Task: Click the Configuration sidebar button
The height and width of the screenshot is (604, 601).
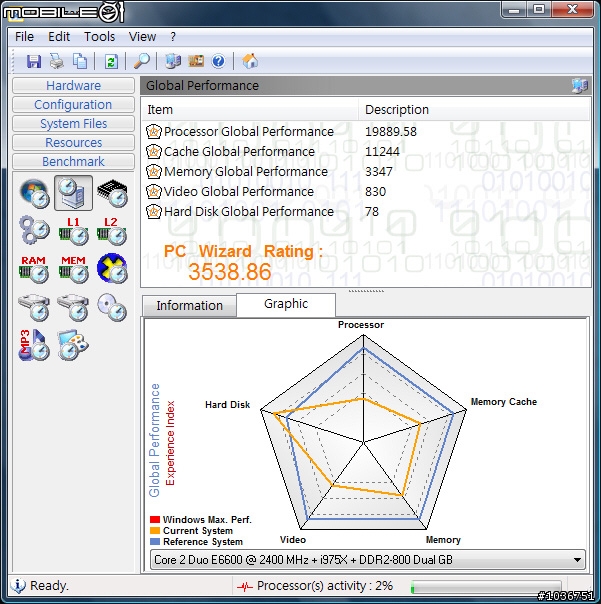Action: (73, 104)
